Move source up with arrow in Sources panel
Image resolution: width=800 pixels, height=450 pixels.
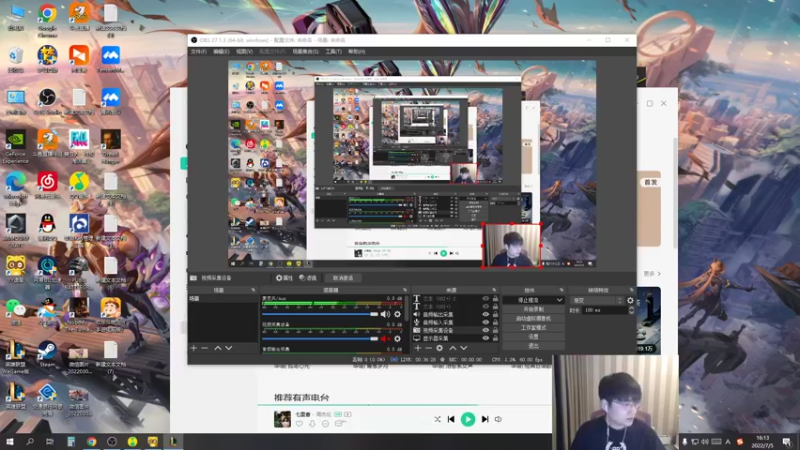click(x=453, y=348)
